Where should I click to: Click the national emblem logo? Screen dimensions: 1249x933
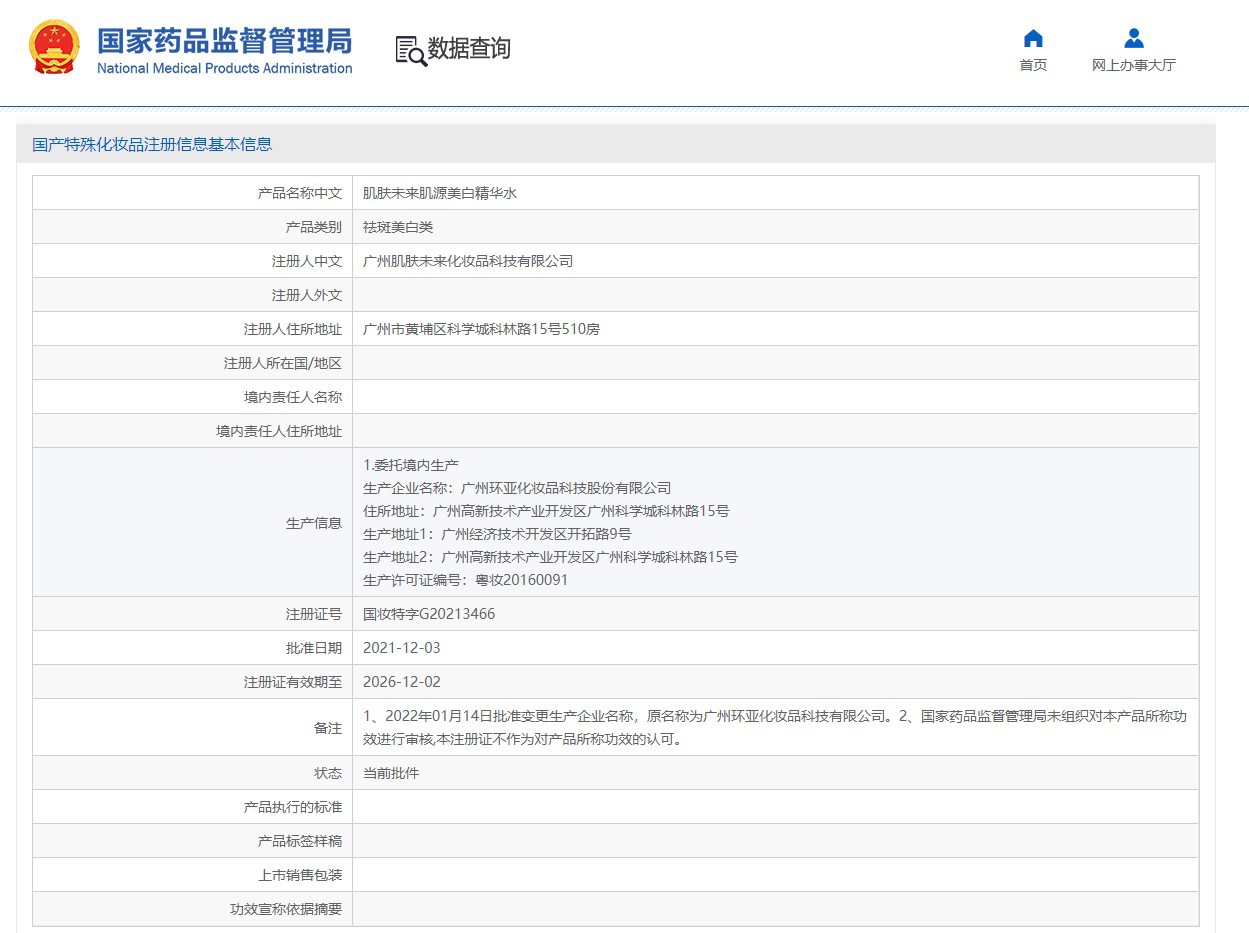coord(54,47)
